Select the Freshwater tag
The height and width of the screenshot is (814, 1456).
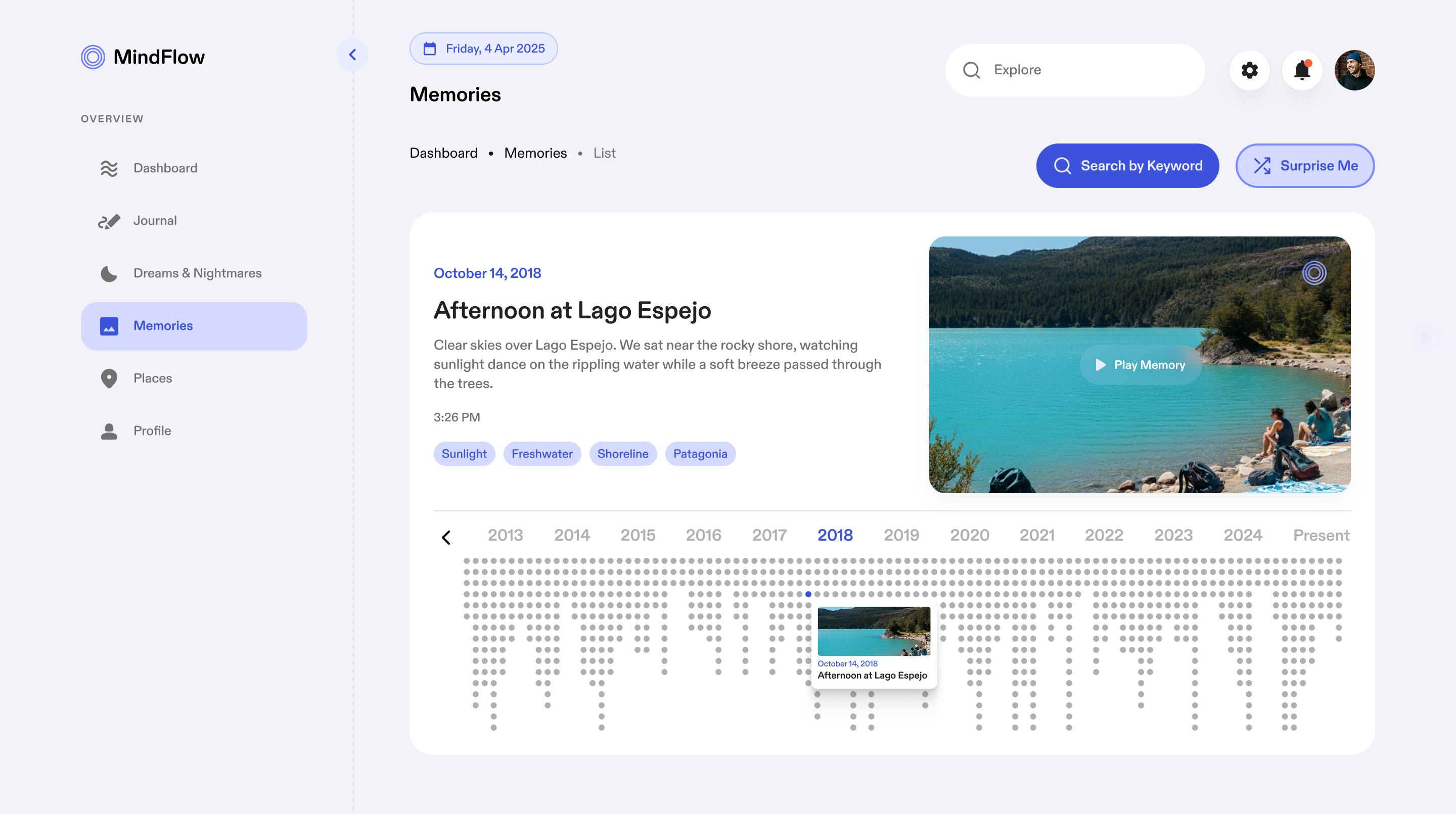542,454
